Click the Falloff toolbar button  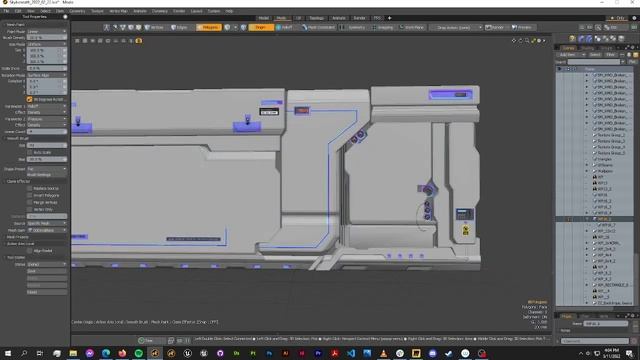pos(284,27)
